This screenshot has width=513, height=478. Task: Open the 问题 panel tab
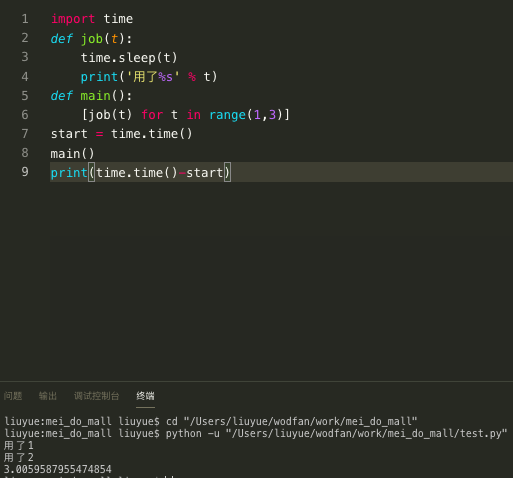click(x=13, y=396)
